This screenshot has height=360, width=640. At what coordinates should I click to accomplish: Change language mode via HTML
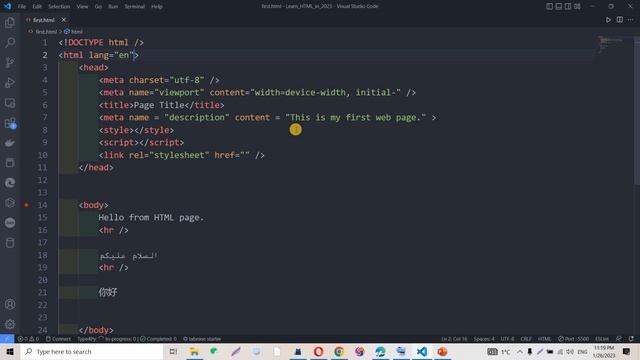(544, 339)
